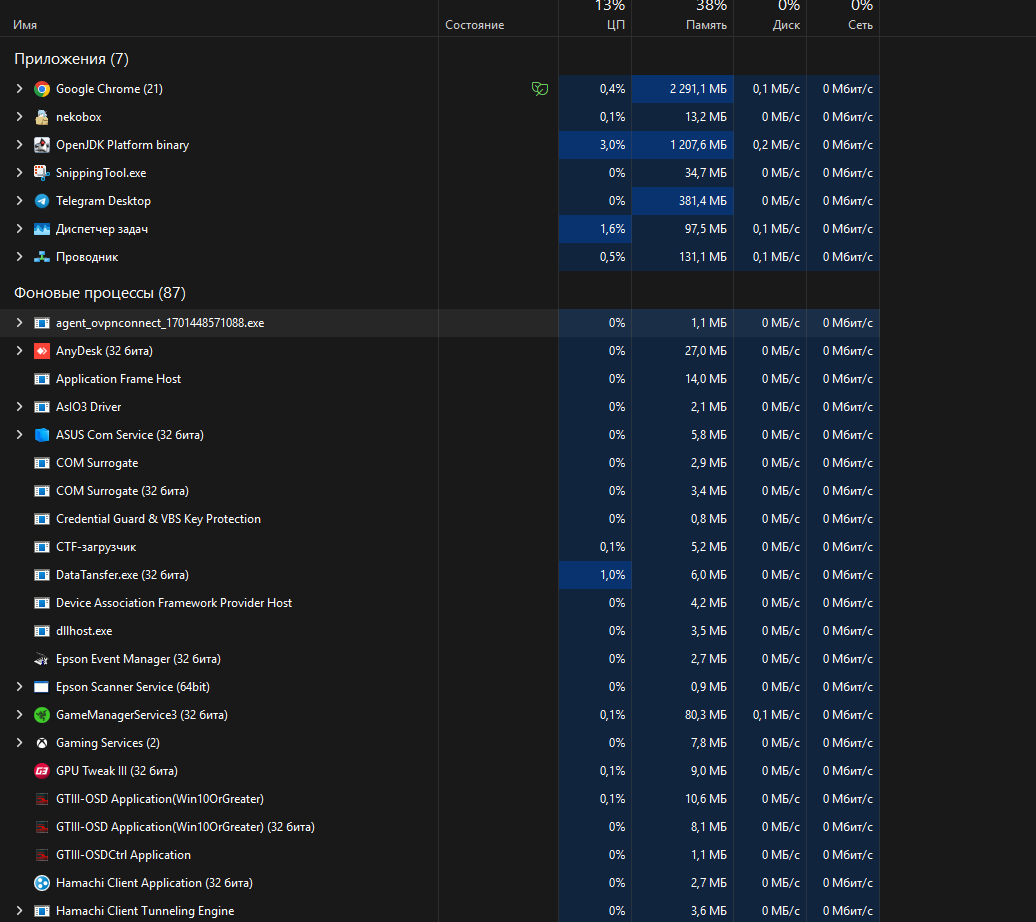Viewport: 1036px width, 922px height.
Task: Click the AsIO3 Driver icon
Action: coord(42,407)
